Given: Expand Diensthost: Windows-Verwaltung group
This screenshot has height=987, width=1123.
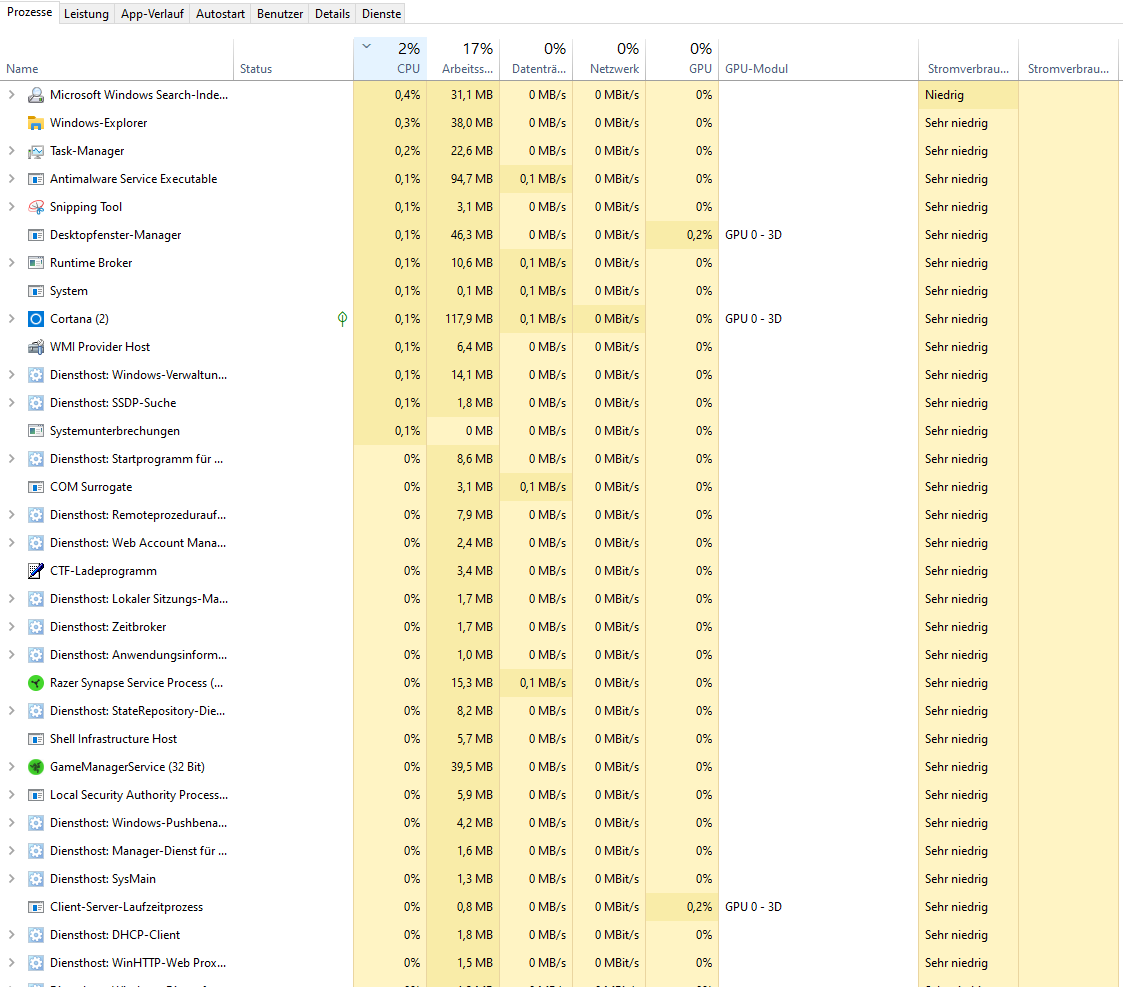Looking at the screenshot, I should pyautogui.click(x=11, y=375).
